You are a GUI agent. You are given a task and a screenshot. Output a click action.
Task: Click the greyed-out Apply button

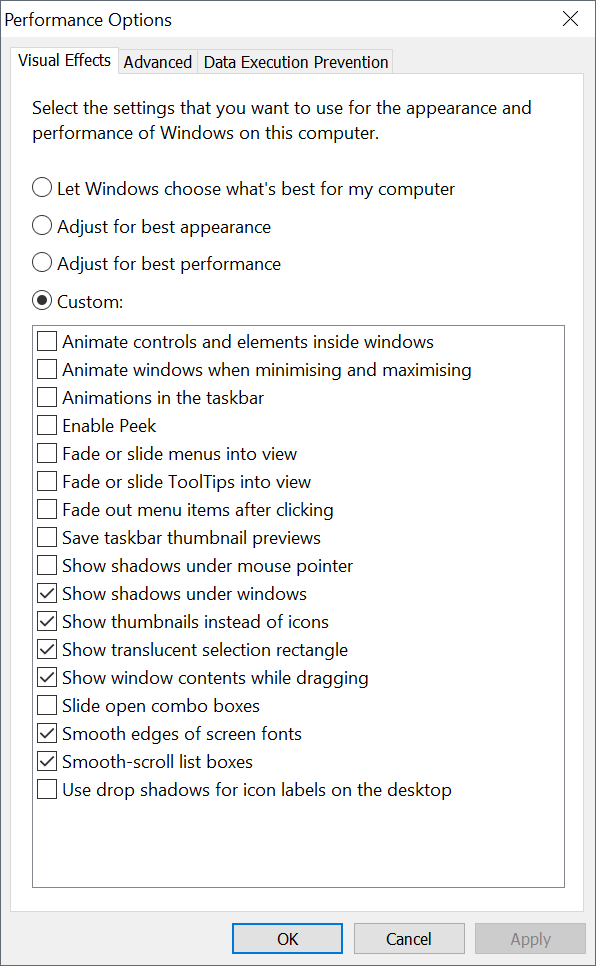[530, 938]
